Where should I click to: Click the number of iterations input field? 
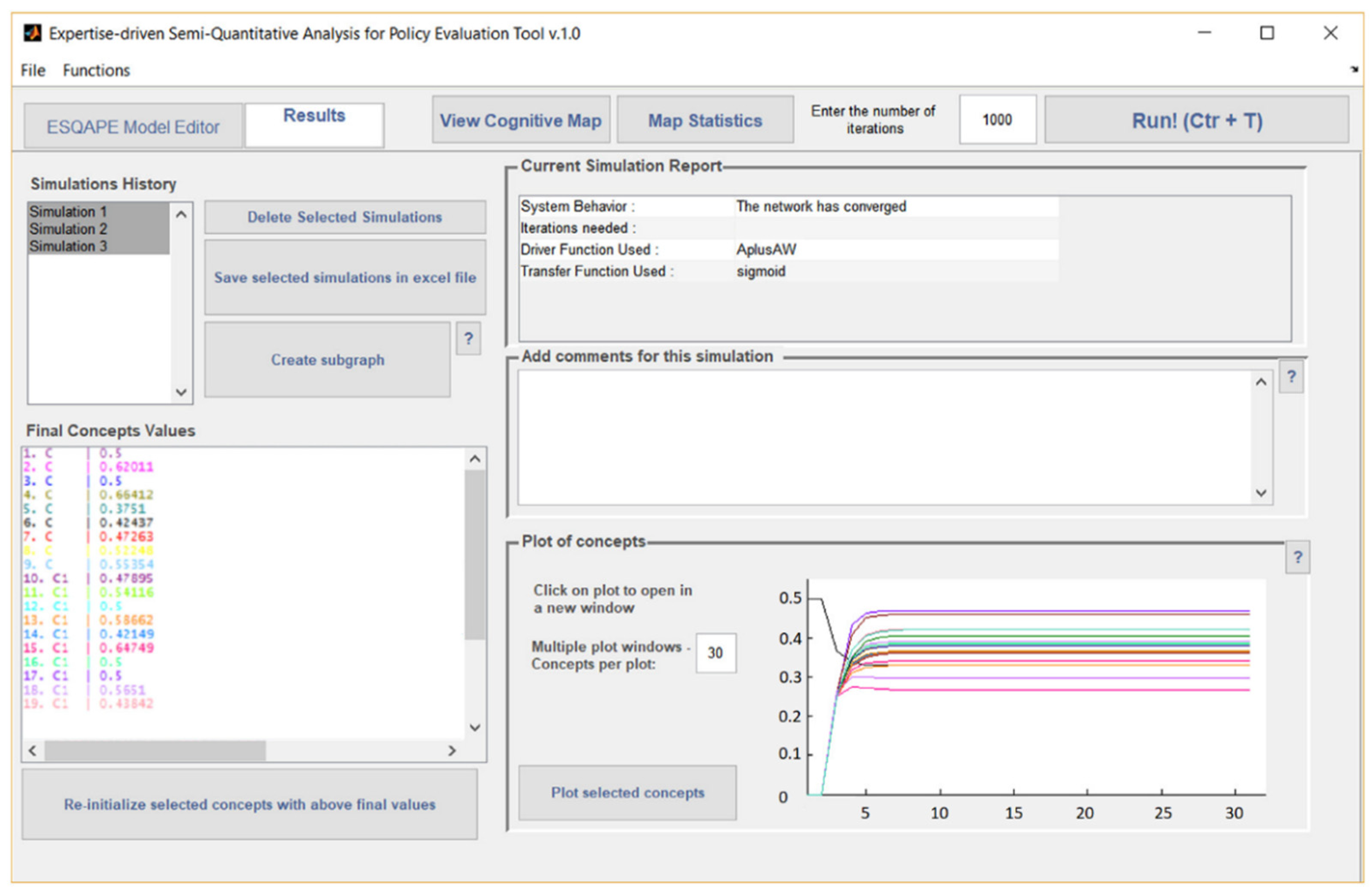(997, 120)
